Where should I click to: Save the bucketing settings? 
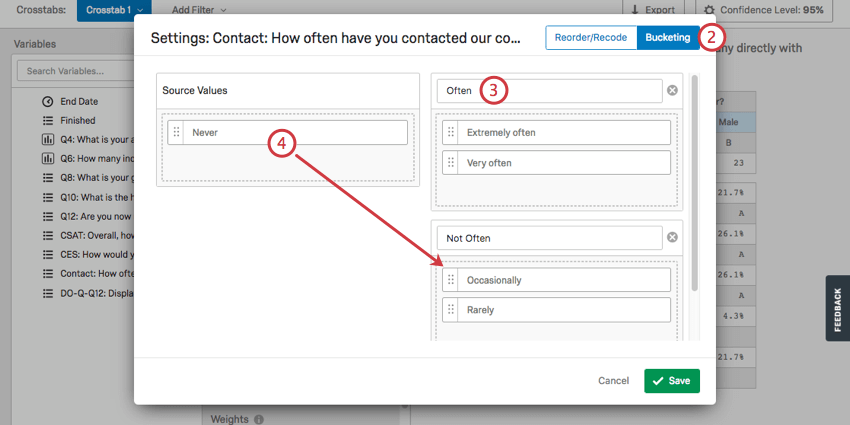[x=672, y=381]
